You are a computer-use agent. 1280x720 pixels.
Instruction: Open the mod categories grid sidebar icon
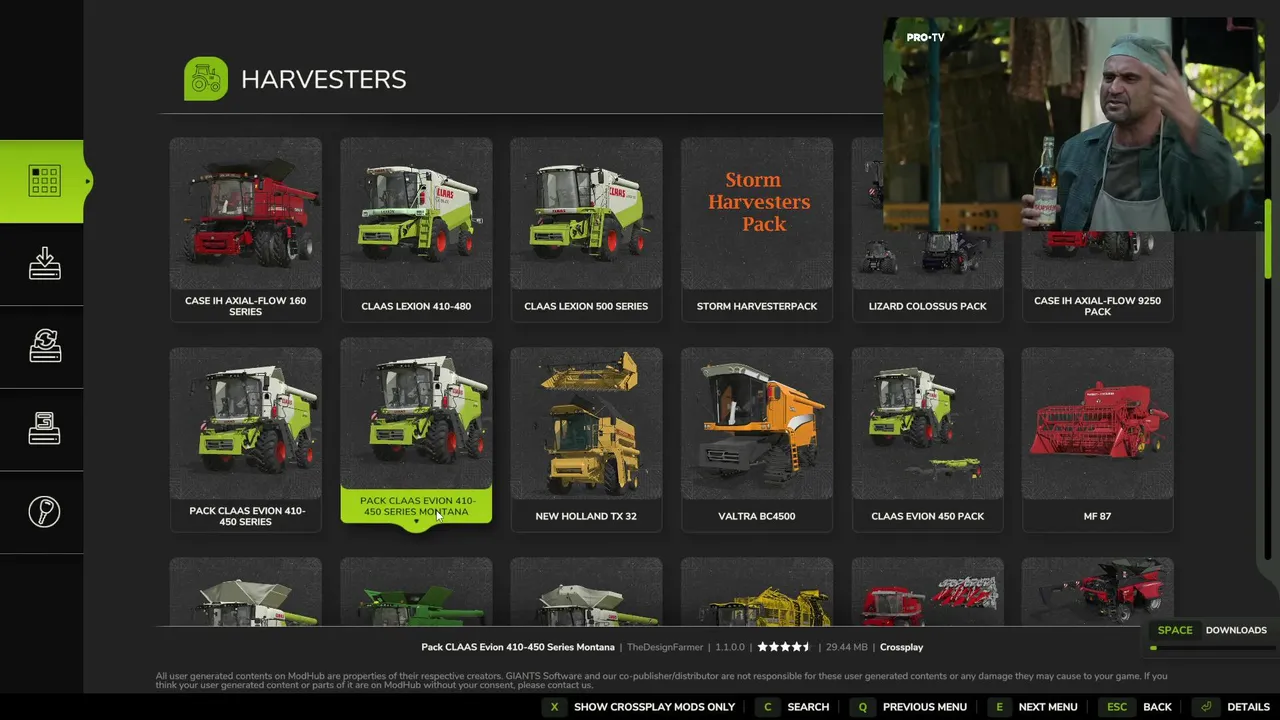coord(44,181)
